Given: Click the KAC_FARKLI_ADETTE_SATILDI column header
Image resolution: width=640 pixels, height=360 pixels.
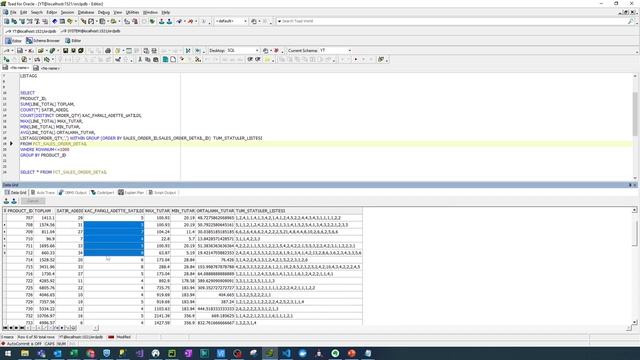Looking at the screenshot, I should (x=114, y=211).
